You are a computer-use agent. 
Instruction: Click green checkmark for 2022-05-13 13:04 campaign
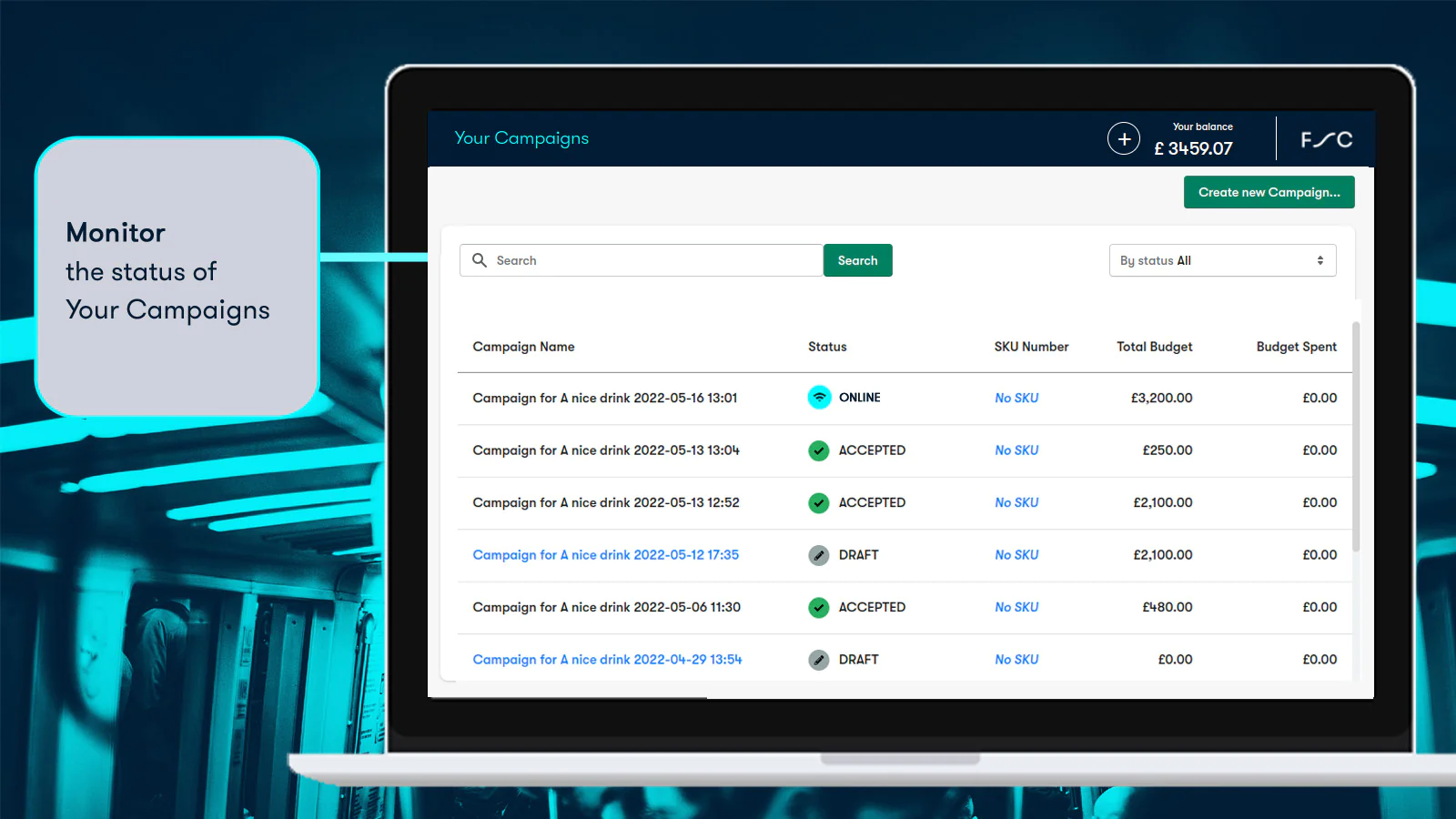pyautogui.click(x=819, y=450)
